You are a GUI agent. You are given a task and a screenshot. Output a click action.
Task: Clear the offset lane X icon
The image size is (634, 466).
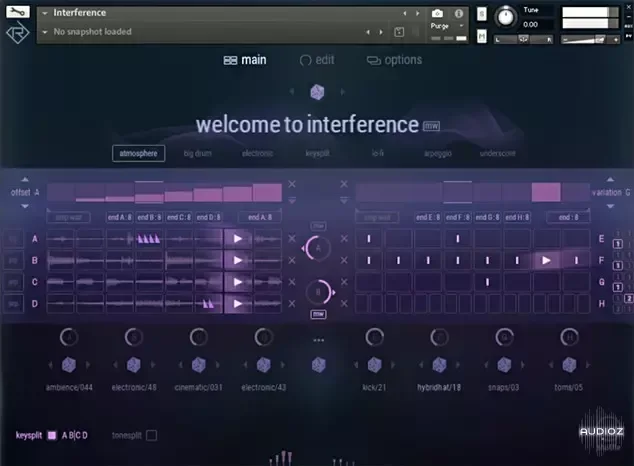tap(292, 184)
